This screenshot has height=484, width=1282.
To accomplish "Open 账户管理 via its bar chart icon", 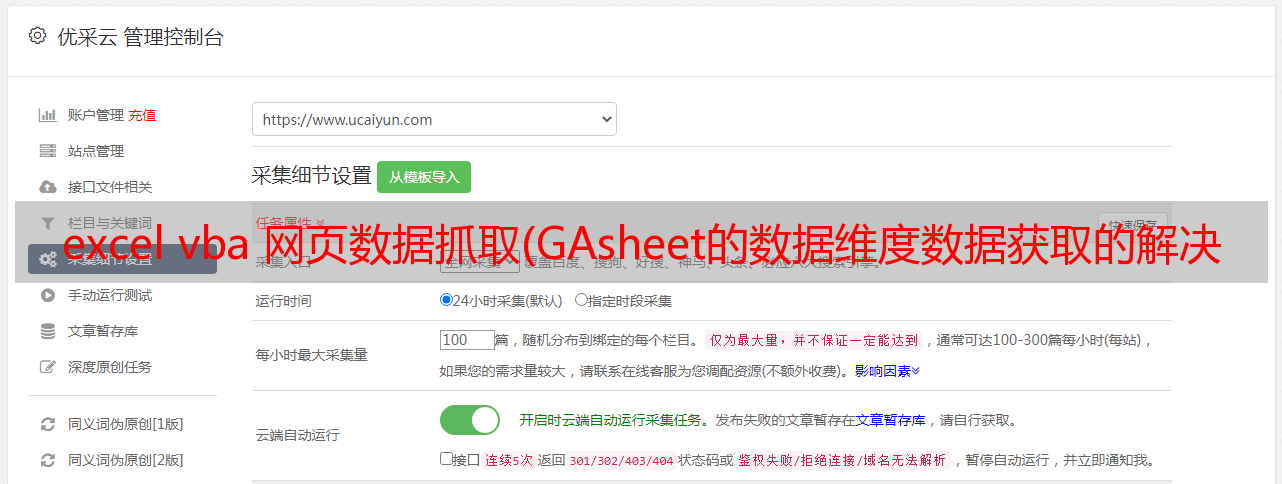I will (x=48, y=115).
